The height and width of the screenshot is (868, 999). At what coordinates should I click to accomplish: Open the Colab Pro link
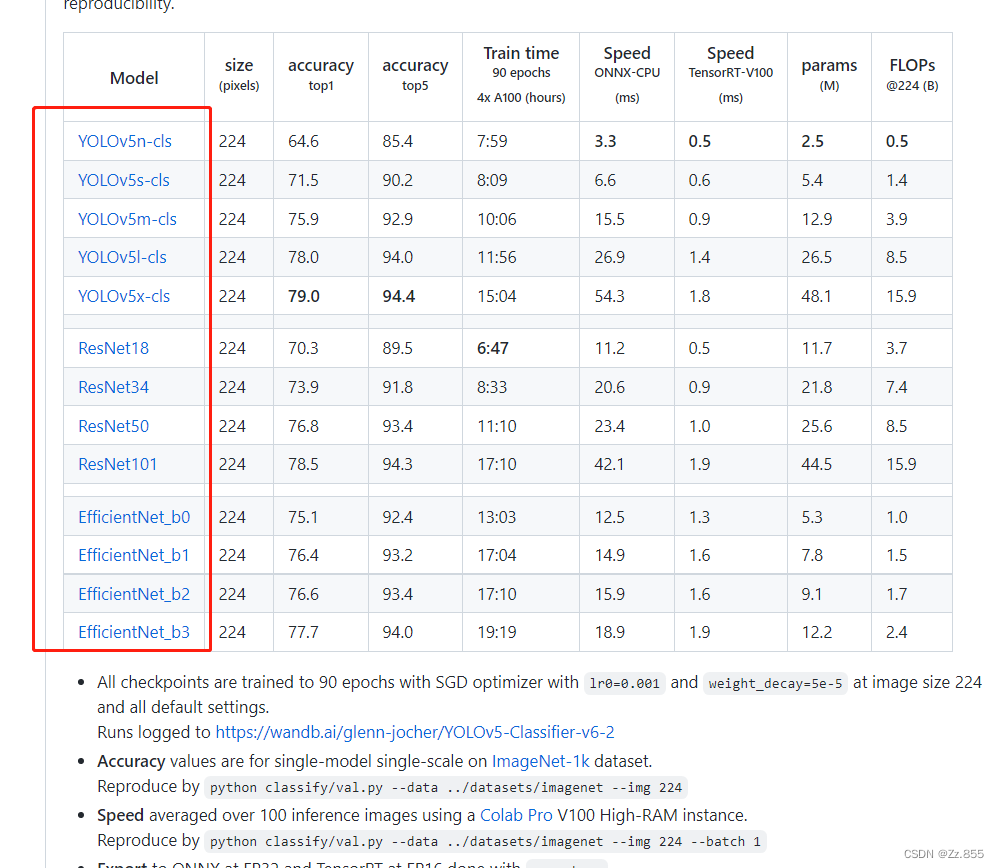[x=516, y=816]
